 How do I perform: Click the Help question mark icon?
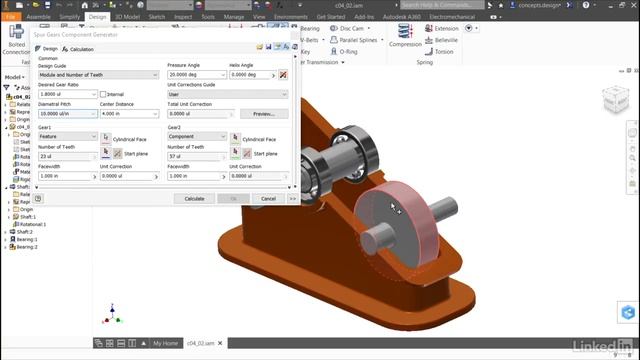[586, 5]
